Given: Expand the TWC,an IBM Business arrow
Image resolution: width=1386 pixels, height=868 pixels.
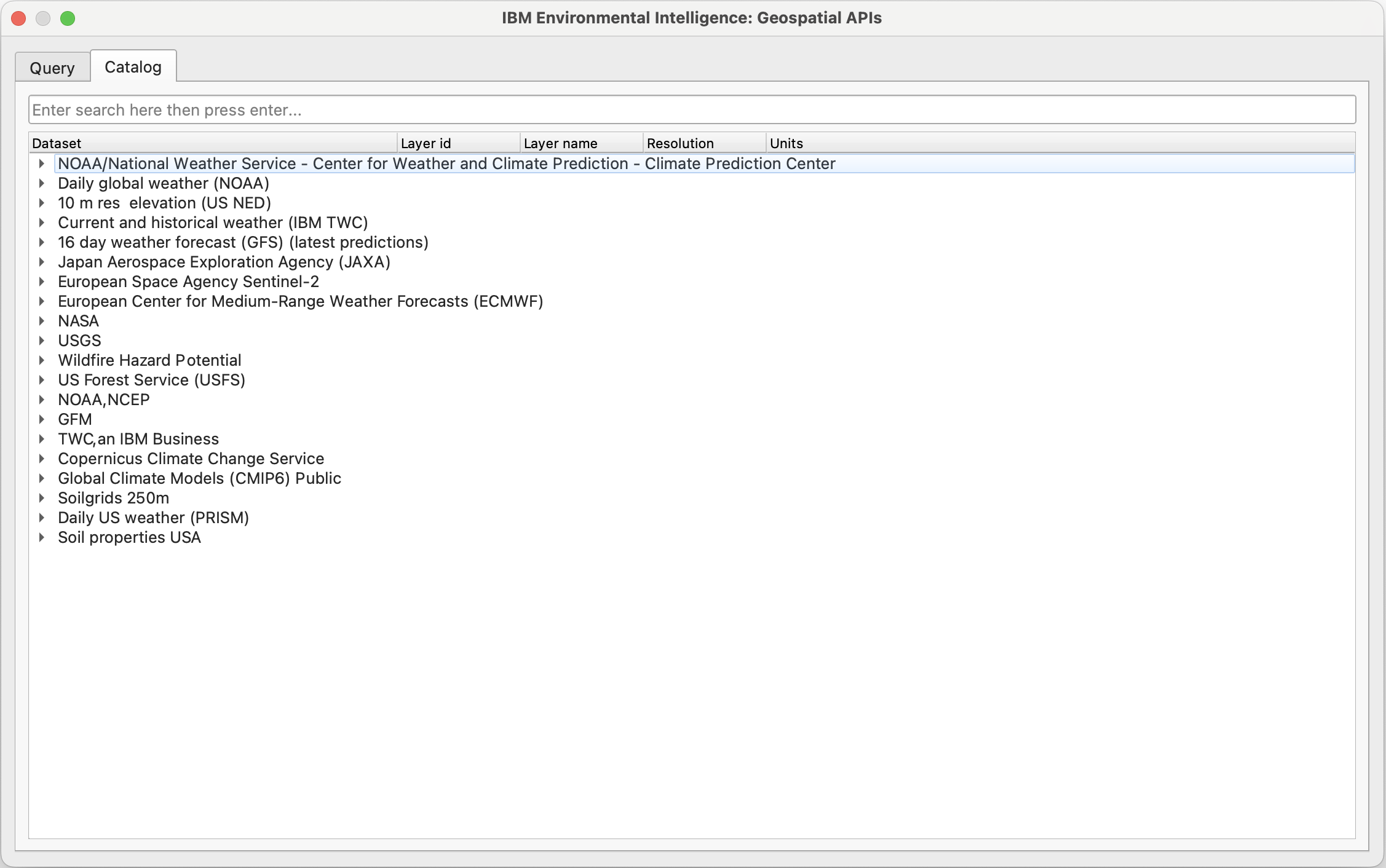Looking at the screenshot, I should pyautogui.click(x=41, y=439).
